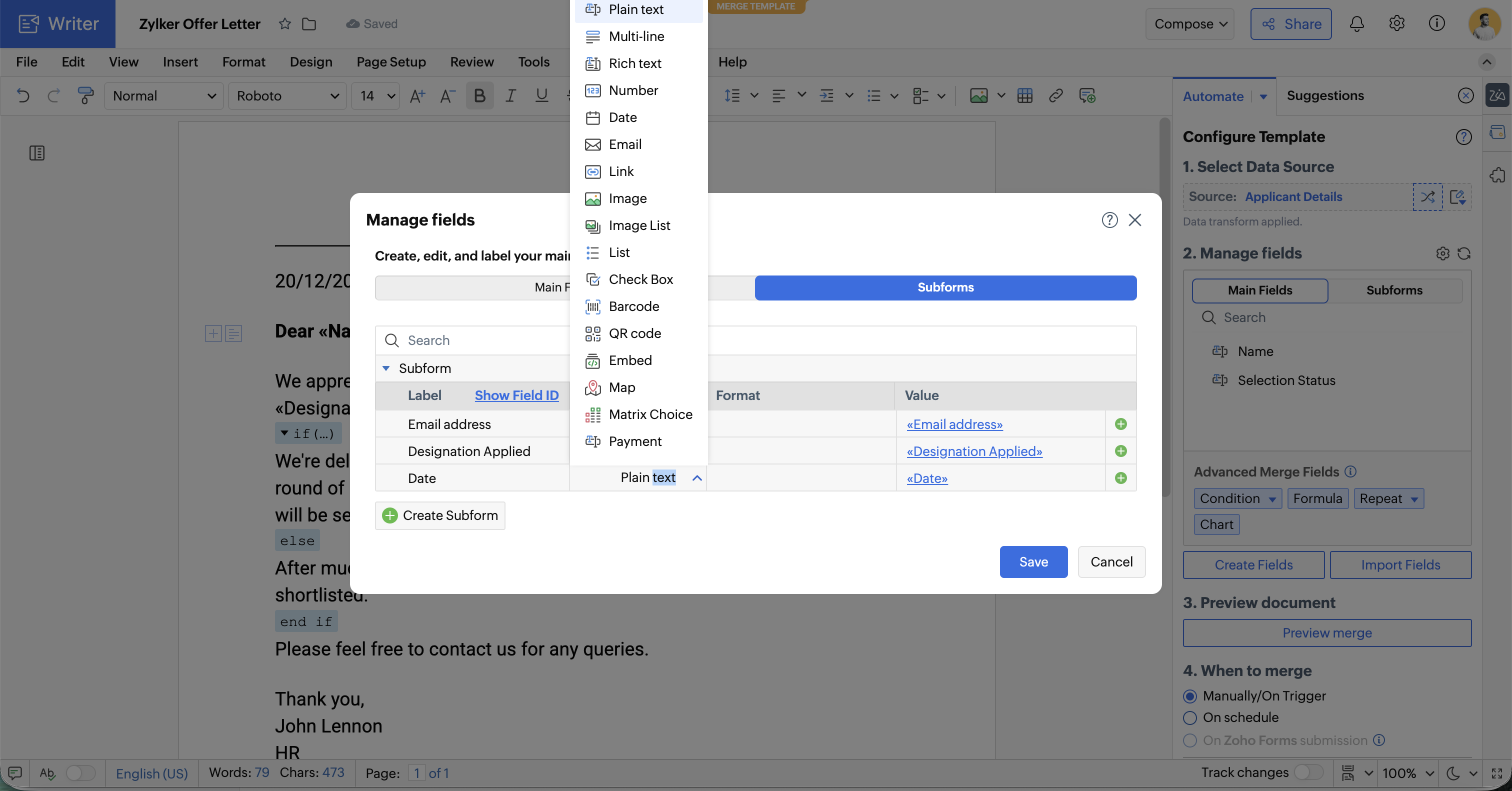Toggle the Track changes switch
This screenshot has width=1512, height=791.
pyautogui.click(x=1308, y=772)
